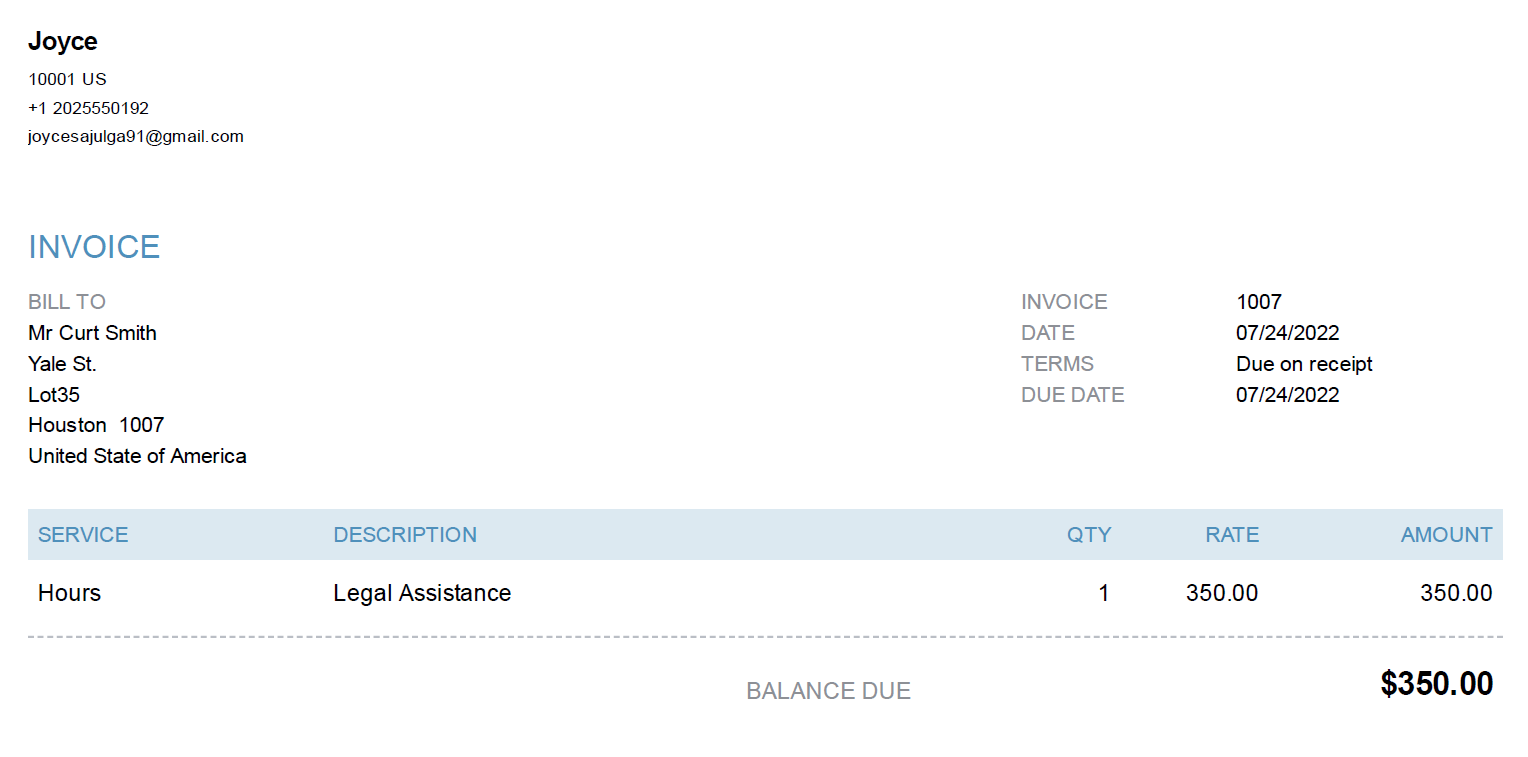Screen dimensions: 1528x757
Task: Click the phone number +1 2025550192
Action: [x=88, y=108]
